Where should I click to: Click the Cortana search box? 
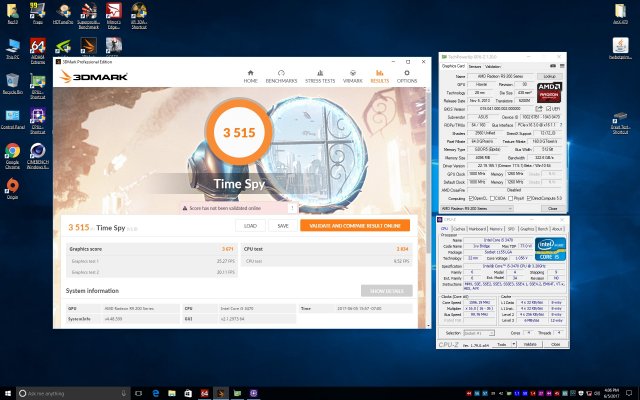(x=73, y=393)
